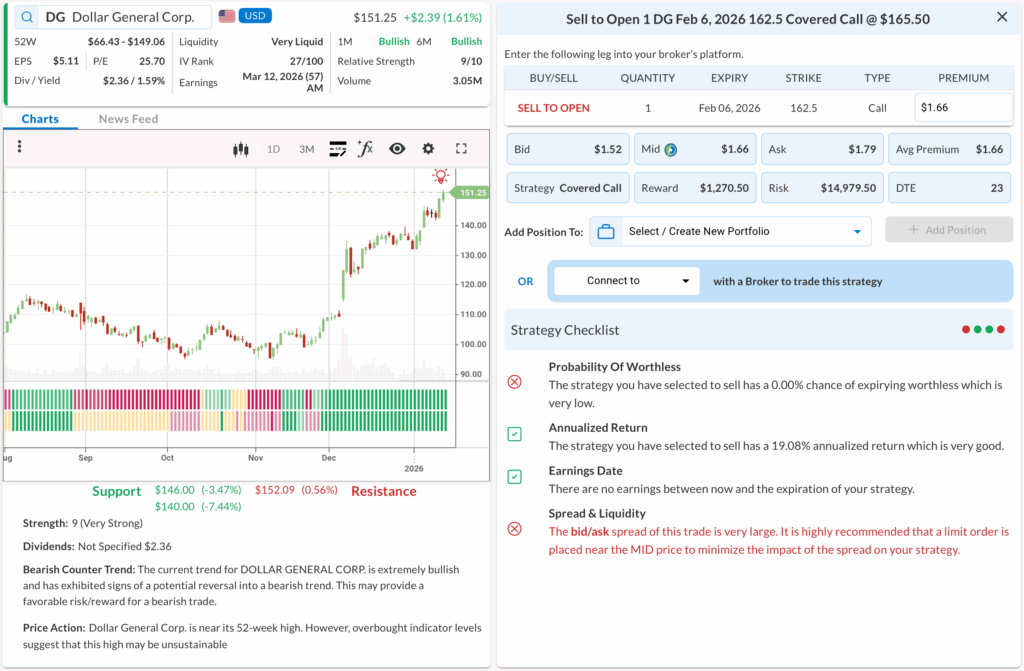Open the USD currency selector

pos(254,17)
